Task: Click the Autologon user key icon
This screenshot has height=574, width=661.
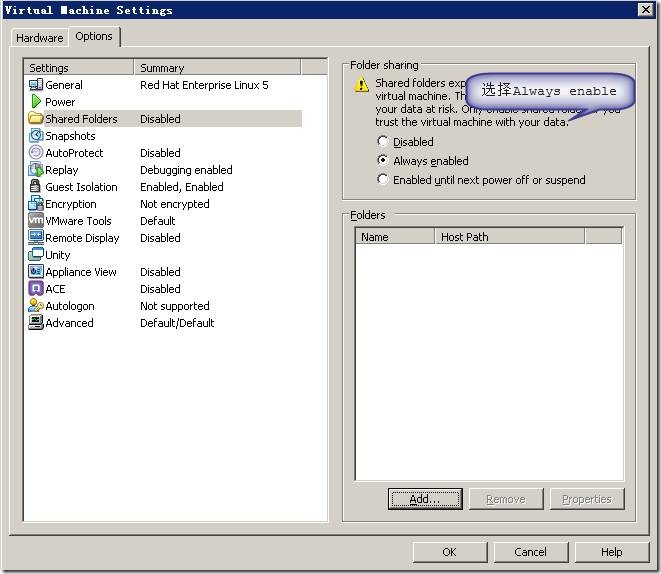Action: (x=36, y=305)
